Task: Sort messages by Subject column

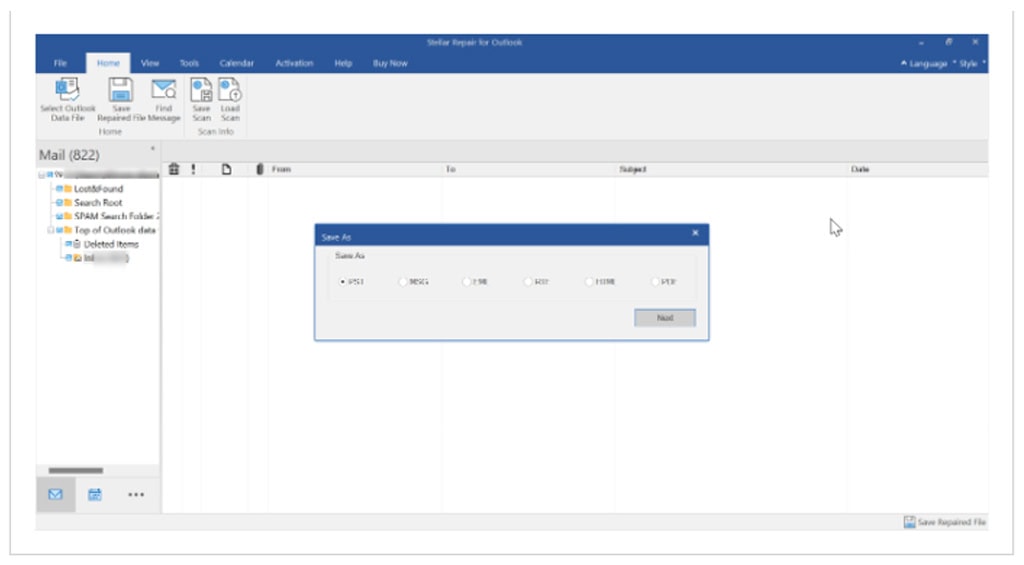Action: click(632, 169)
